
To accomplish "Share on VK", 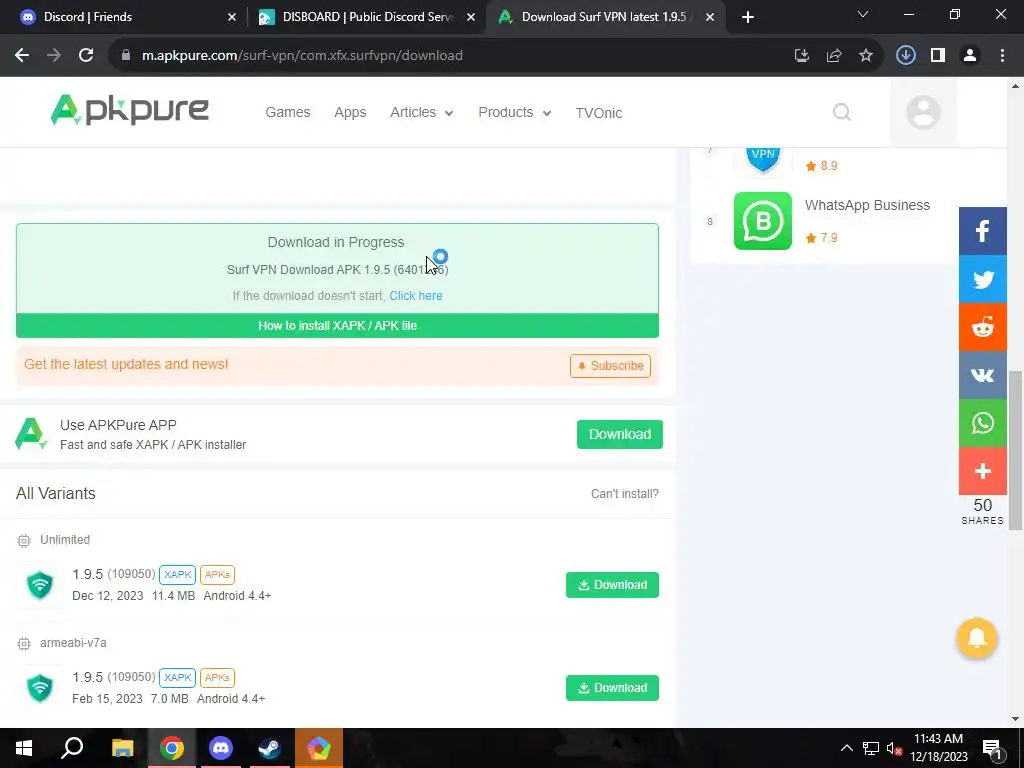I will click(x=982, y=375).
